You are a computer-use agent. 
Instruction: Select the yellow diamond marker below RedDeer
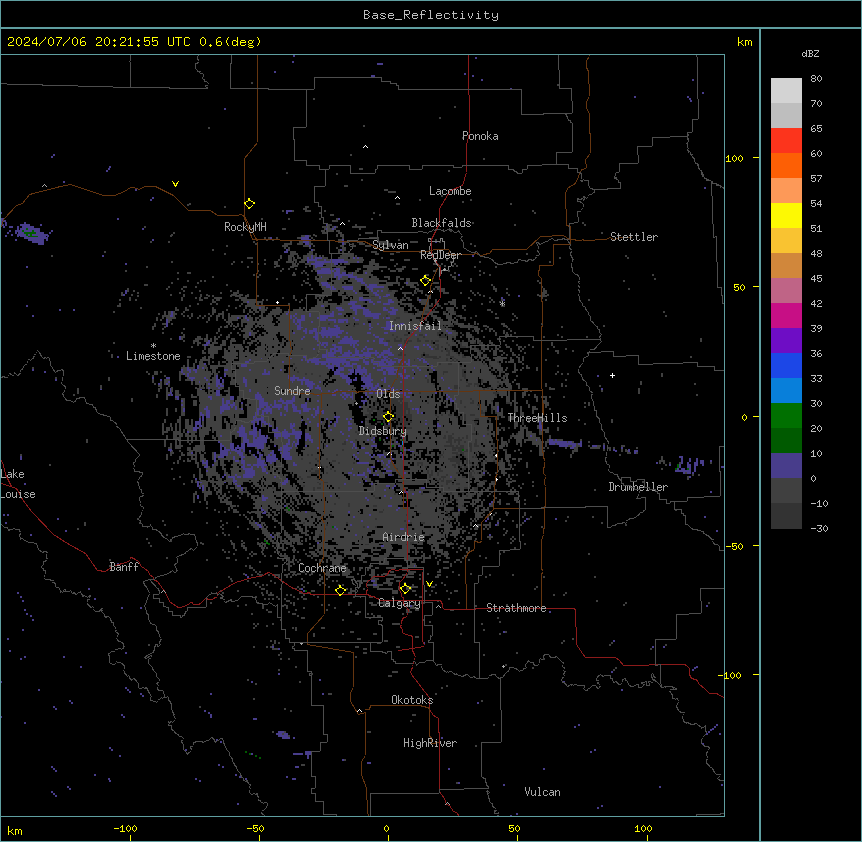[425, 281]
